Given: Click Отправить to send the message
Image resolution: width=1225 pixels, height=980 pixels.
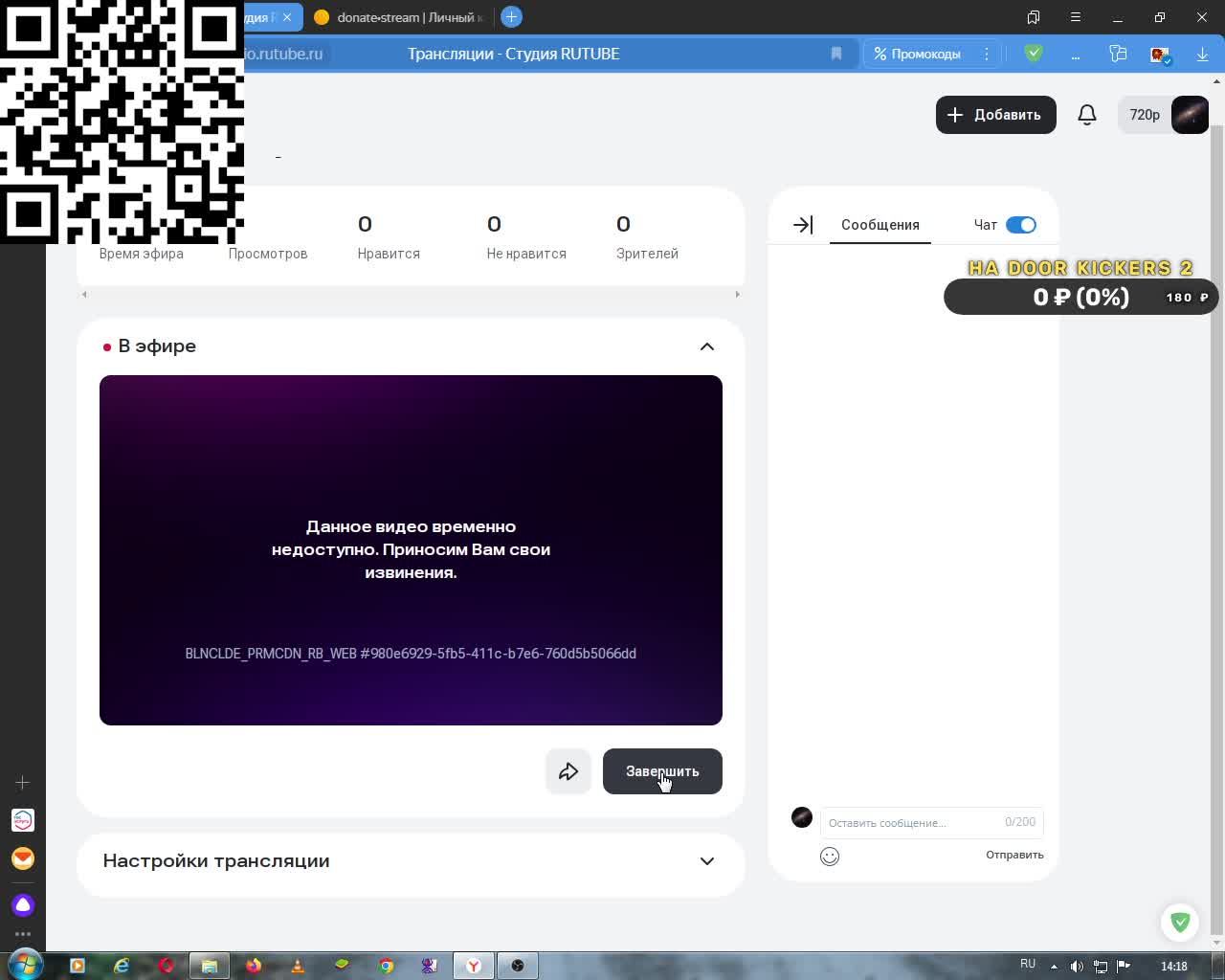Looking at the screenshot, I should point(1014,855).
